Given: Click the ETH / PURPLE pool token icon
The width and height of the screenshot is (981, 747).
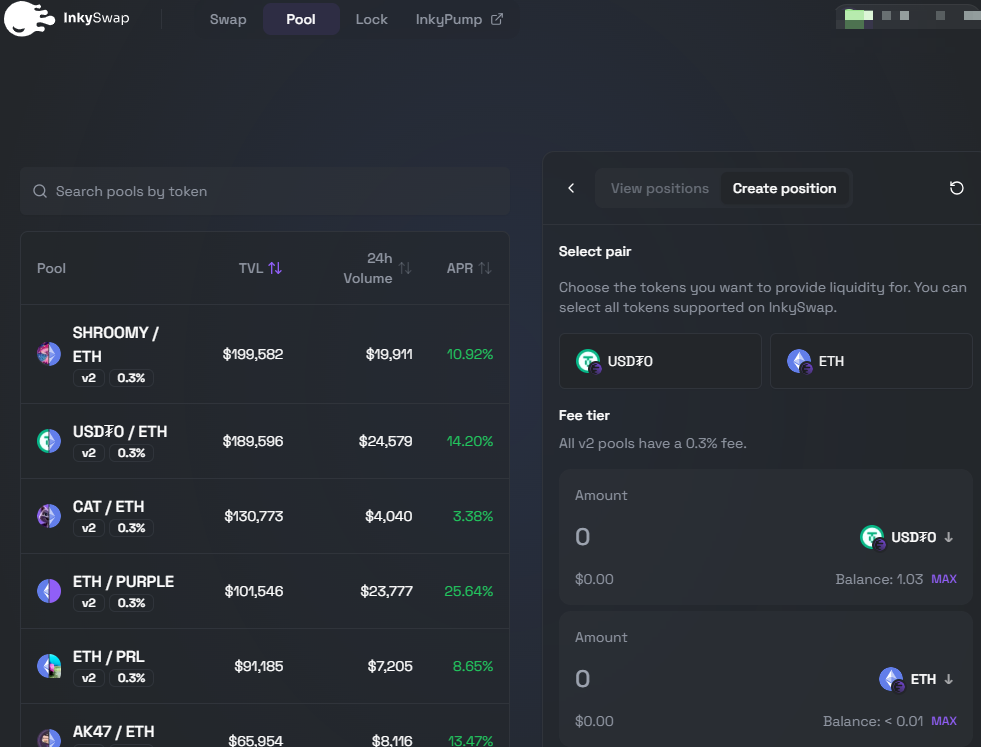Looking at the screenshot, I should tap(49, 591).
